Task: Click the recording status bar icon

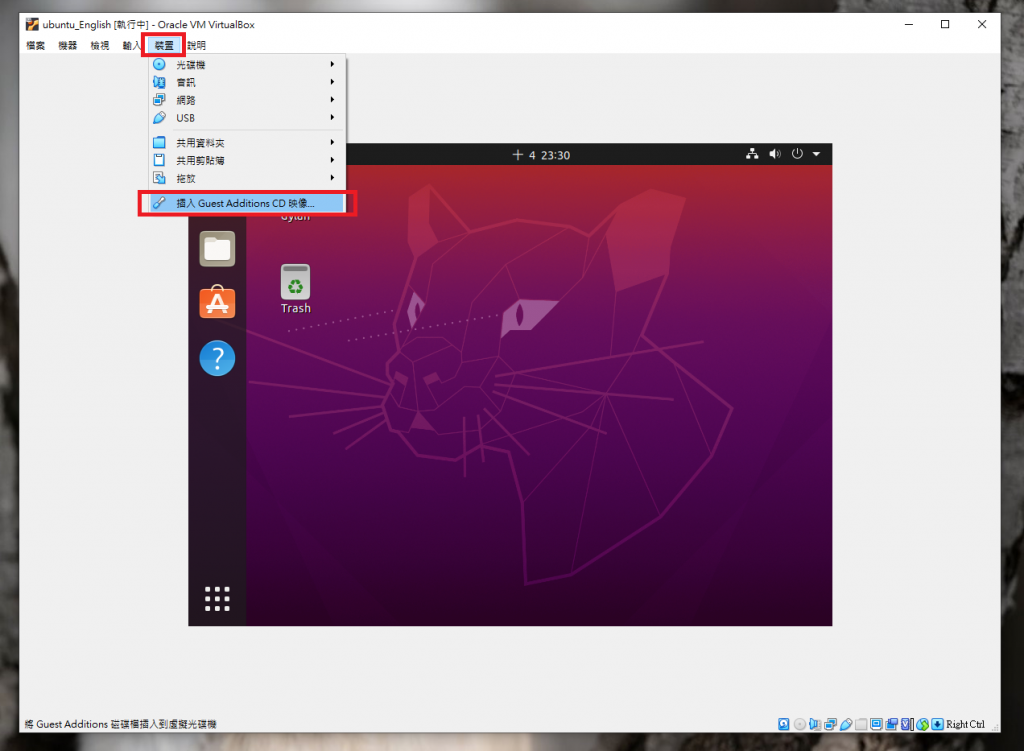Action: click(891, 724)
